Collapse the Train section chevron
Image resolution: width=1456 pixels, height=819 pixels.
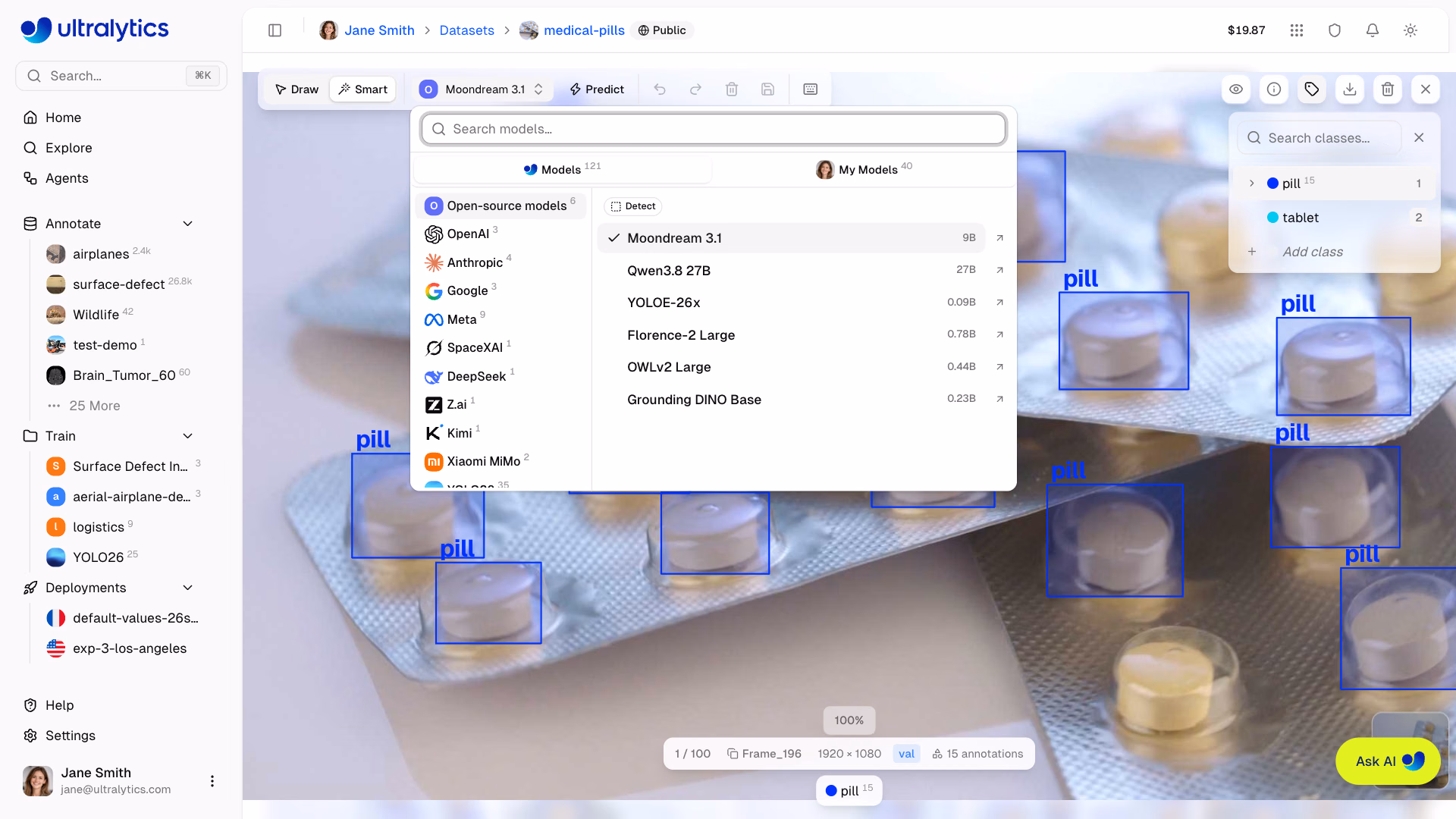188,436
